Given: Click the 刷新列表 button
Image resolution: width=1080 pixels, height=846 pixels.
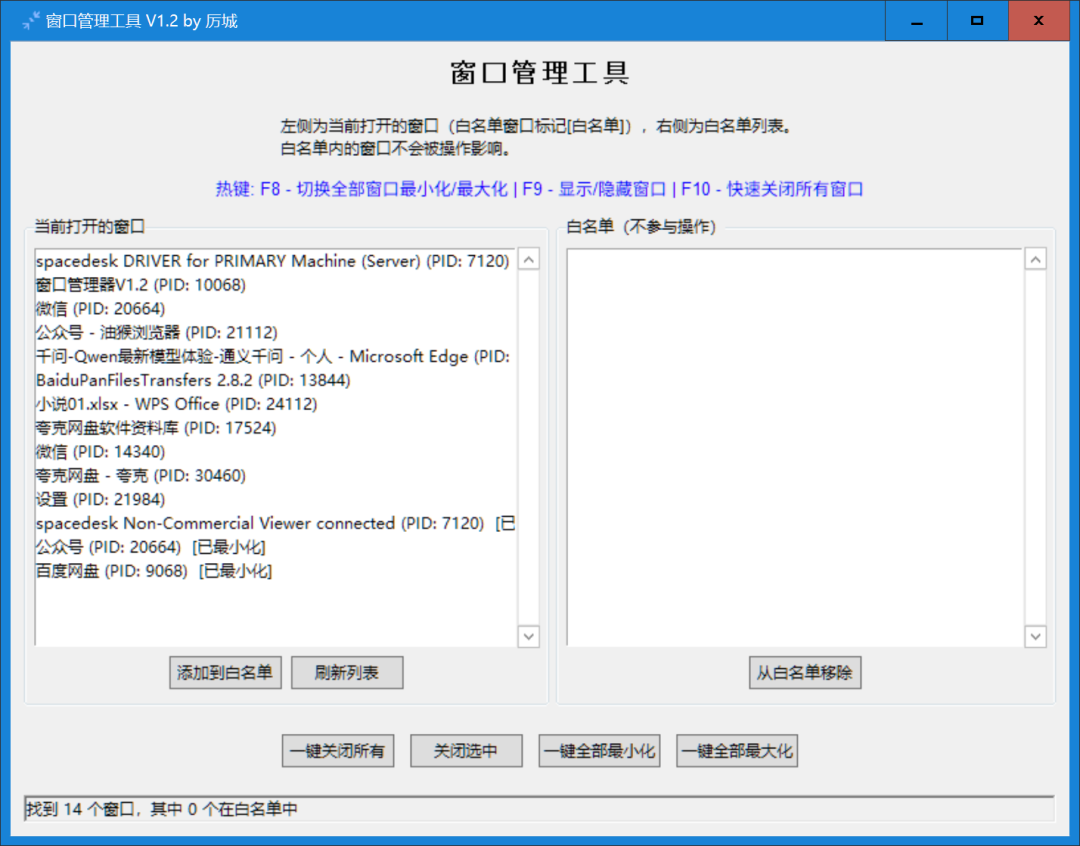Looking at the screenshot, I should click(x=347, y=672).
